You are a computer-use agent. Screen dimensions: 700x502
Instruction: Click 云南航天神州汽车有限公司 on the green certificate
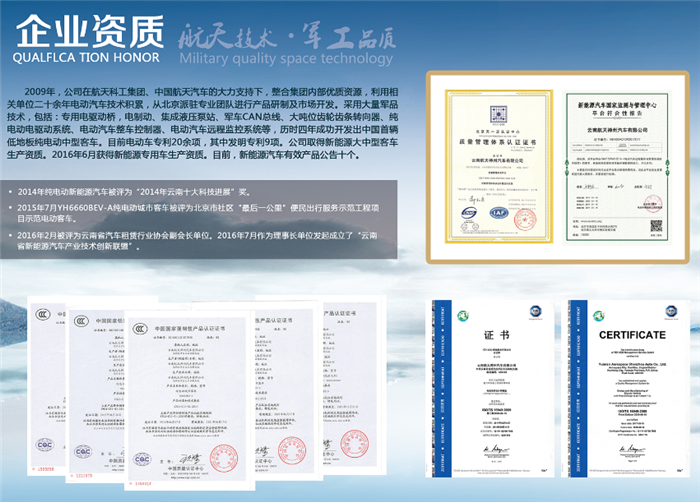pos(617,130)
